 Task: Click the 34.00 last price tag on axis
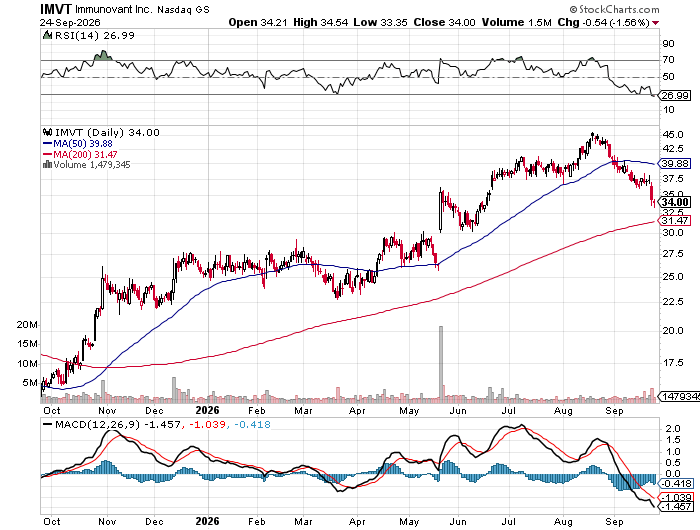click(x=675, y=202)
